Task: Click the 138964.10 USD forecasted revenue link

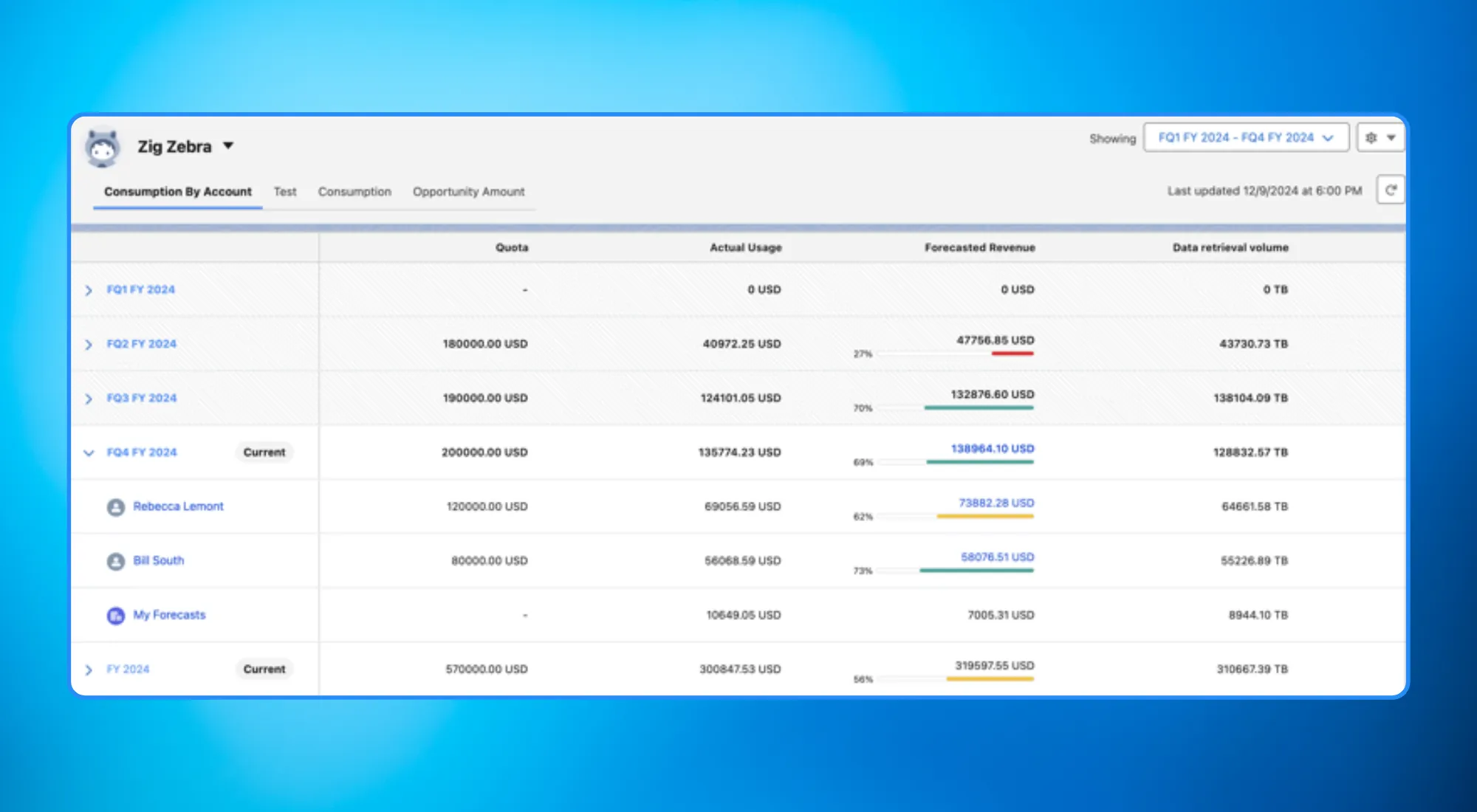Action: 992,449
